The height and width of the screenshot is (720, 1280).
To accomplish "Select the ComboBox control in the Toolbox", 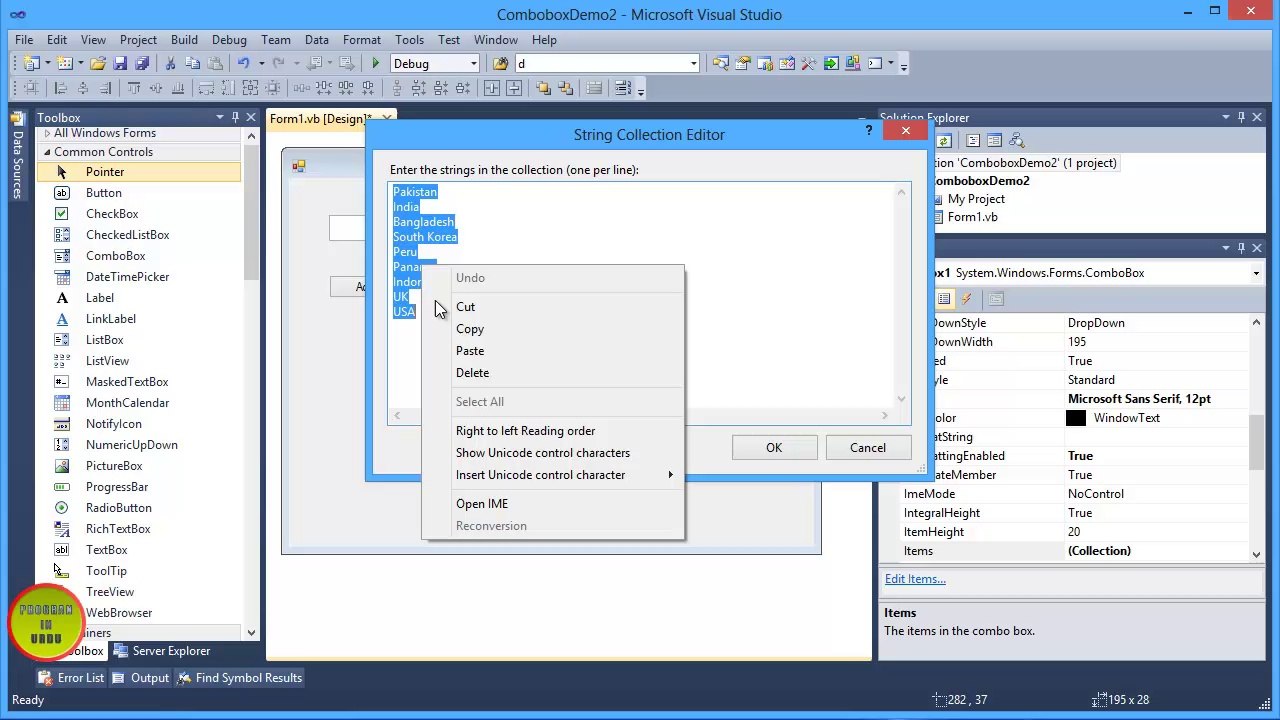I will coord(115,256).
